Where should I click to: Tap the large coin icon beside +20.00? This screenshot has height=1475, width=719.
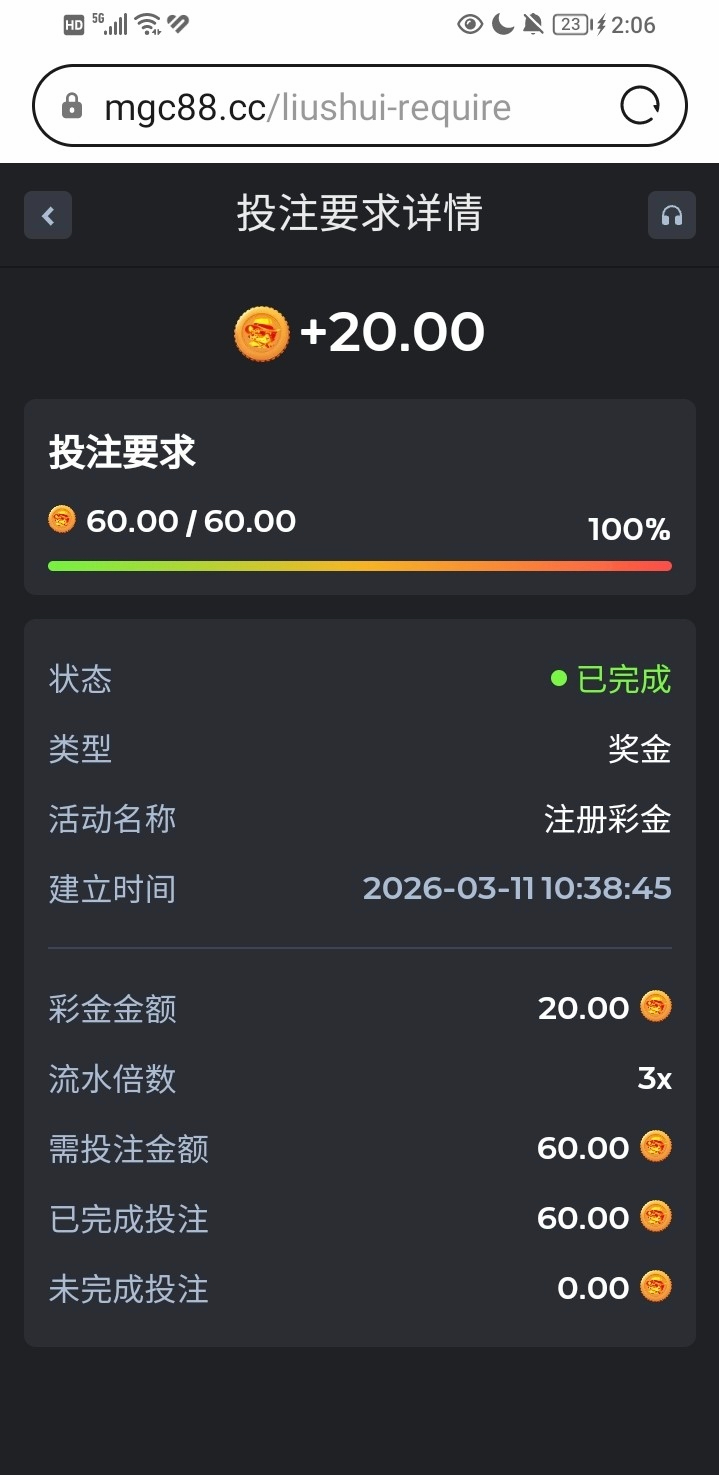(x=262, y=334)
